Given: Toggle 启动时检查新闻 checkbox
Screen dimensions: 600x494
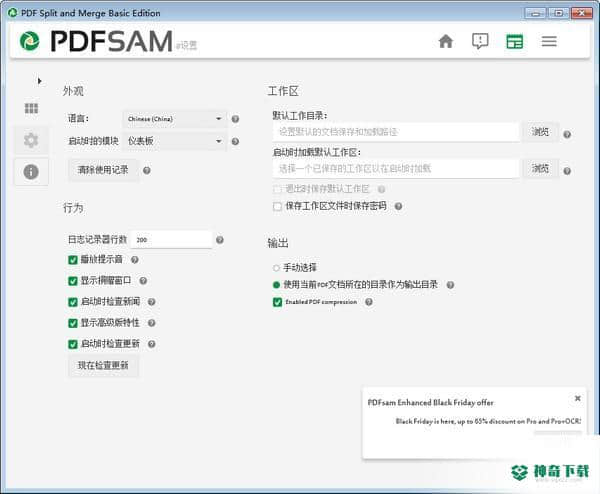Looking at the screenshot, I should pyautogui.click(x=73, y=302).
